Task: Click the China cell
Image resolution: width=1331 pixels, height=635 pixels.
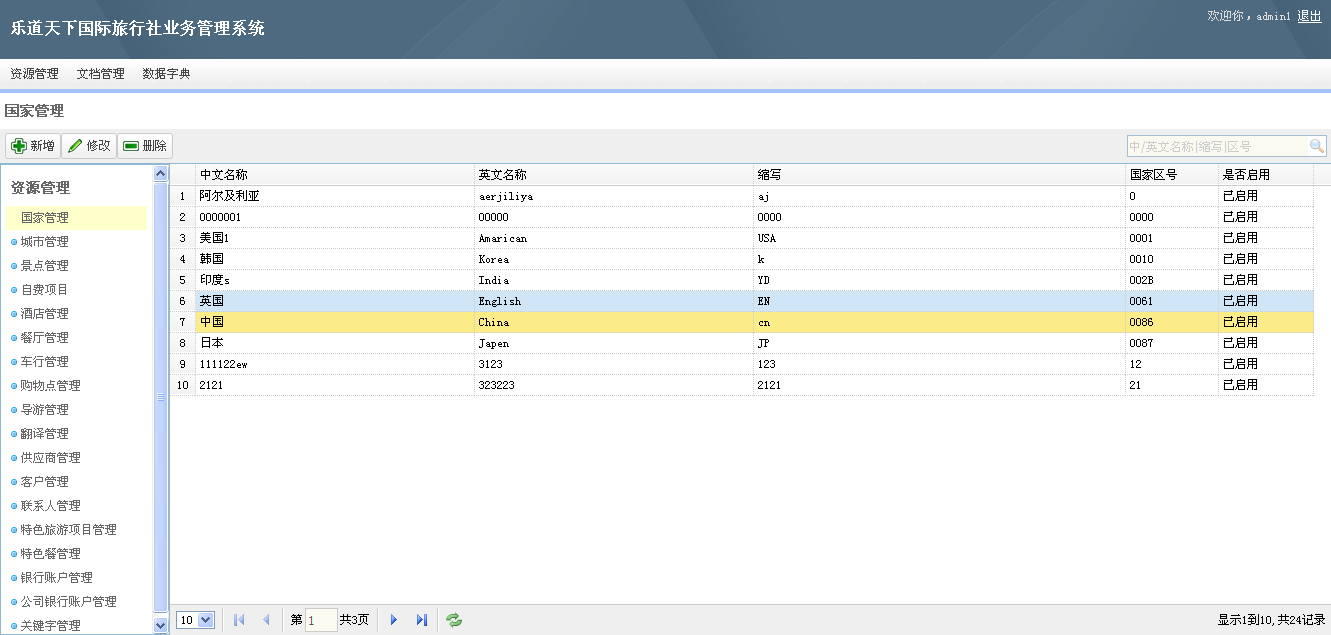Action: tap(614, 322)
